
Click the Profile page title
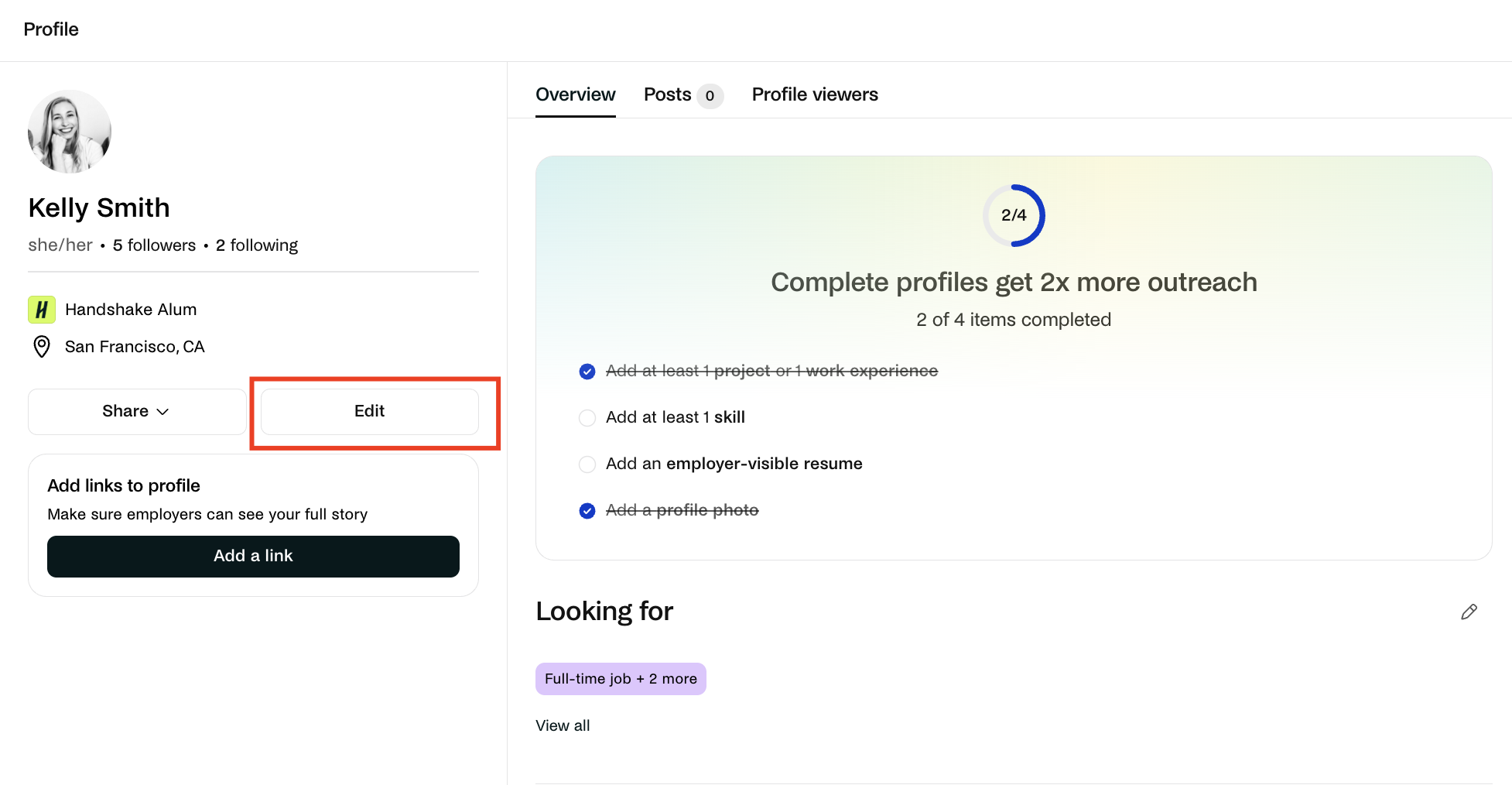click(x=51, y=29)
